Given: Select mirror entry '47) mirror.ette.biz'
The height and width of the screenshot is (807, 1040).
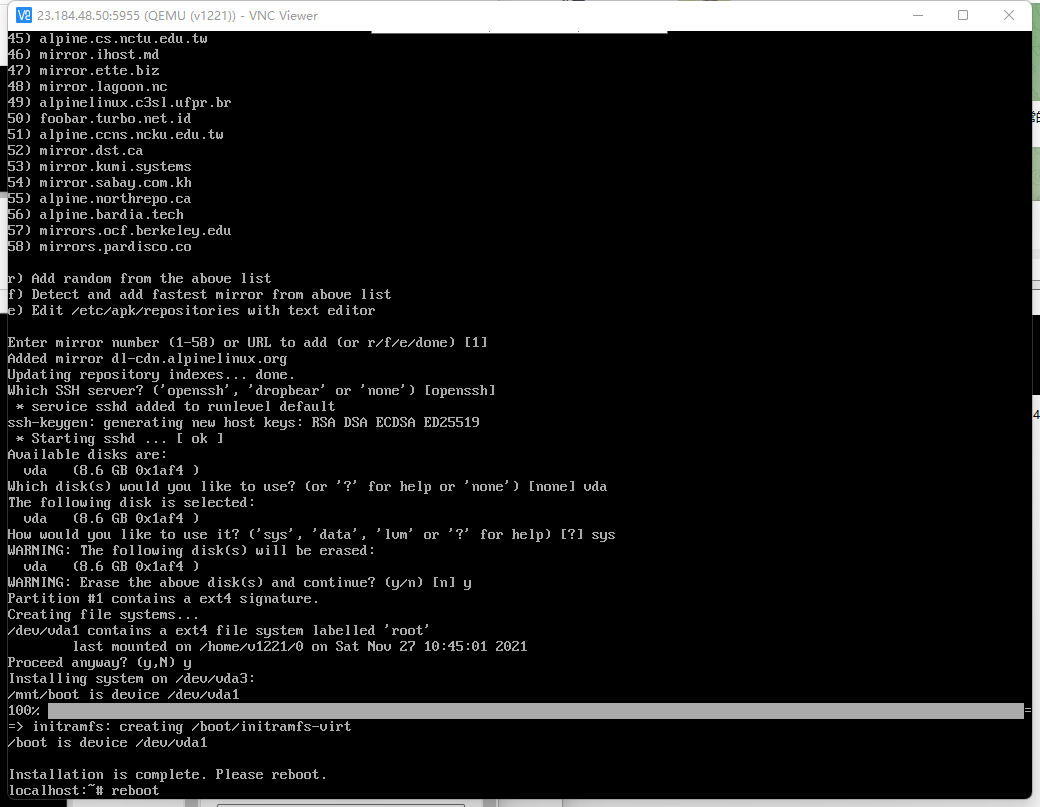Looking at the screenshot, I should (84, 70).
